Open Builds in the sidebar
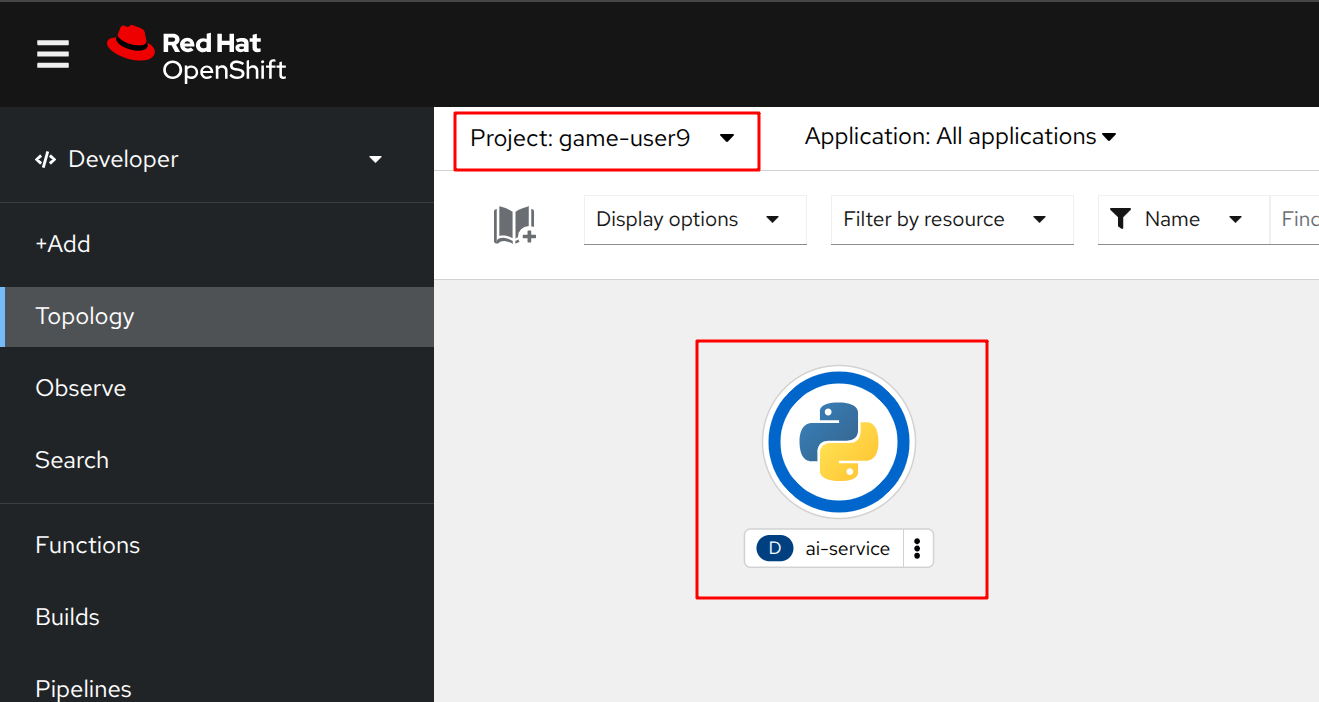The image size is (1319, 702). tap(217, 617)
